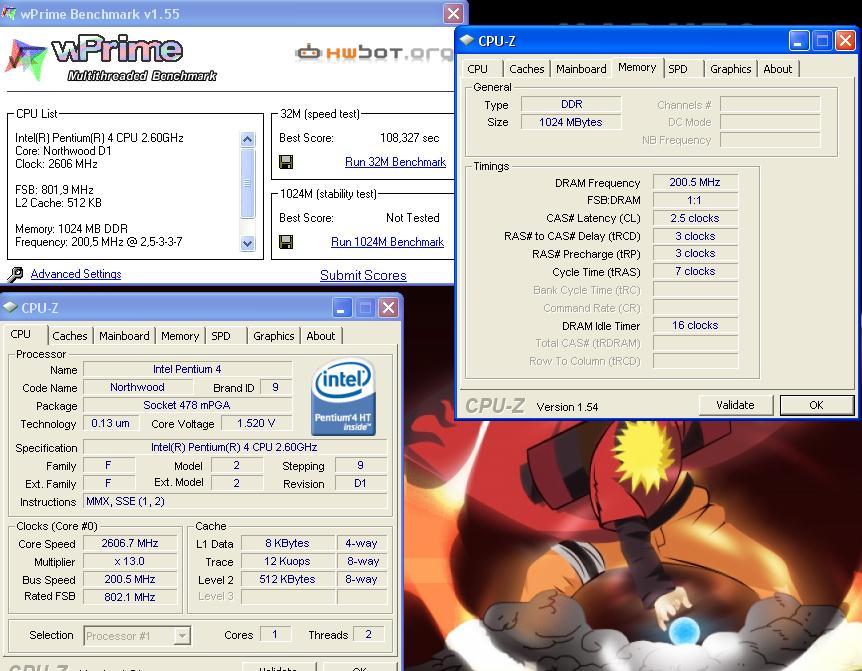Click Specification field Intel(R) Pentium(R) 4
This screenshot has height=671, width=862.
click(x=235, y=447)
